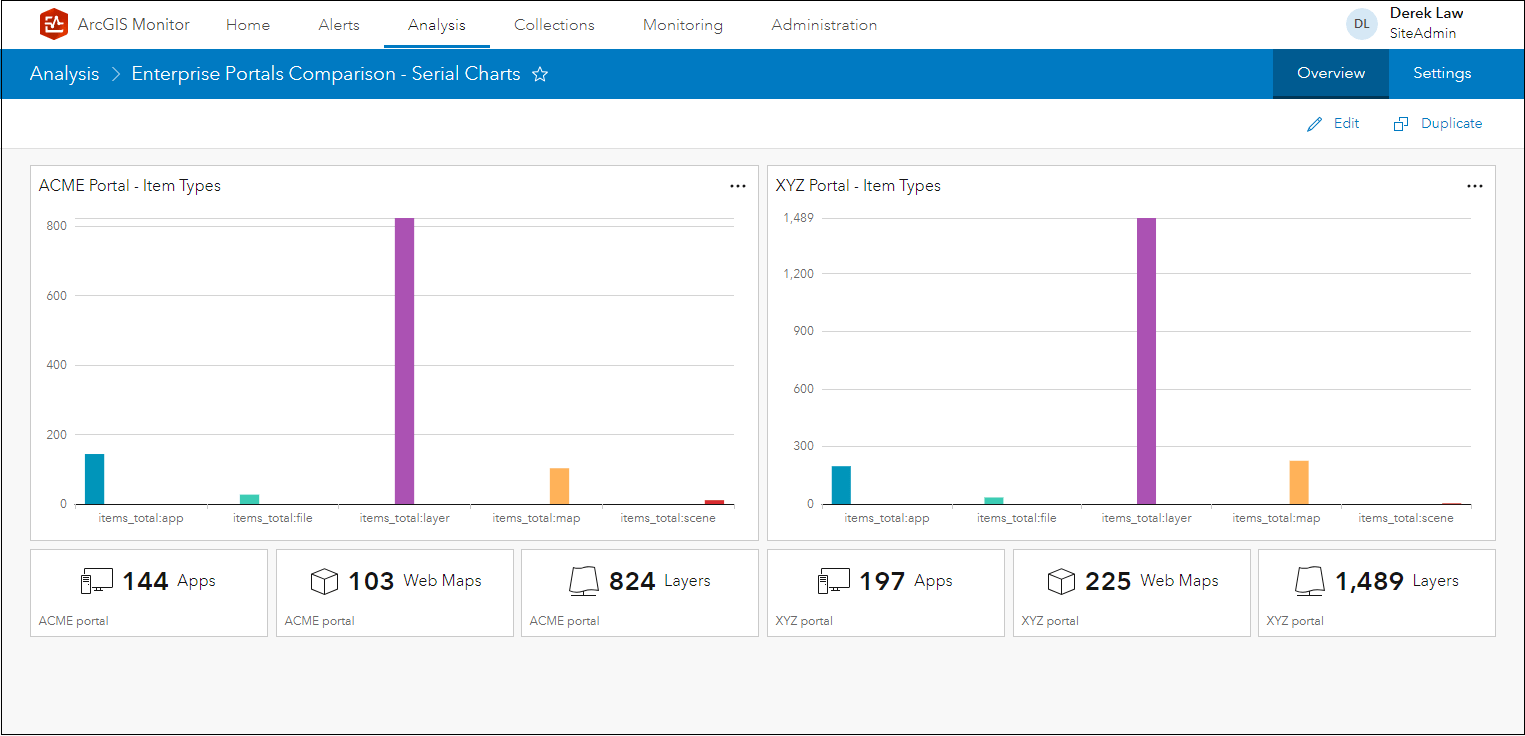The width and height of the screenshot is (1525, 736).
Task: Click items_total:layer label in ACME chart
Action: tap(405, 518)
